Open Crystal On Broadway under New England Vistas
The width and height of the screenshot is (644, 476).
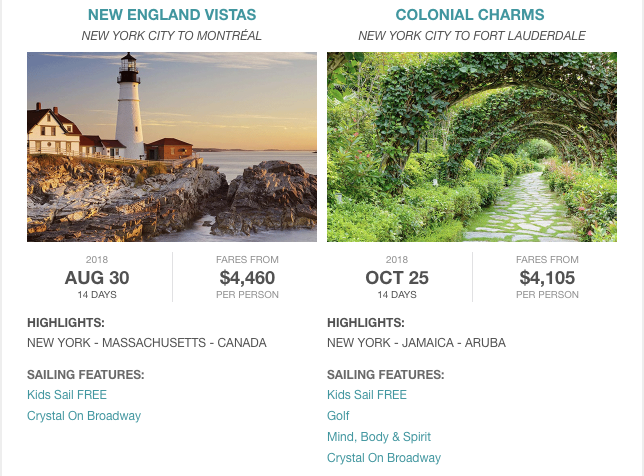(x=84, y=416)
